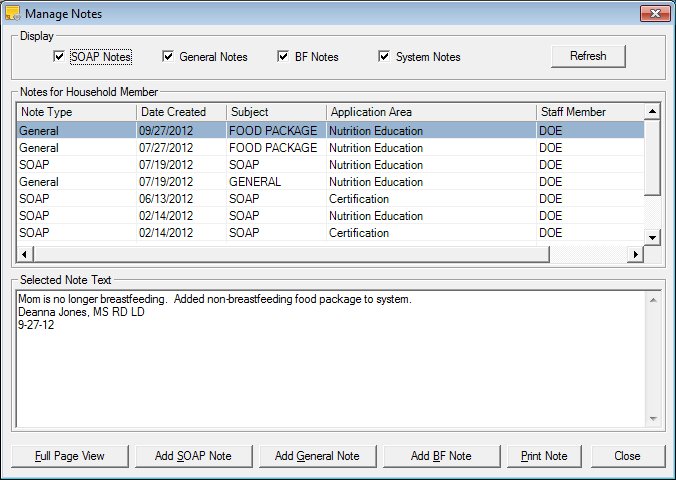Screen dimensions: 676x480
Task: Click the horizontal scrollbar thumb in notes list
Action: coord(291,254)
